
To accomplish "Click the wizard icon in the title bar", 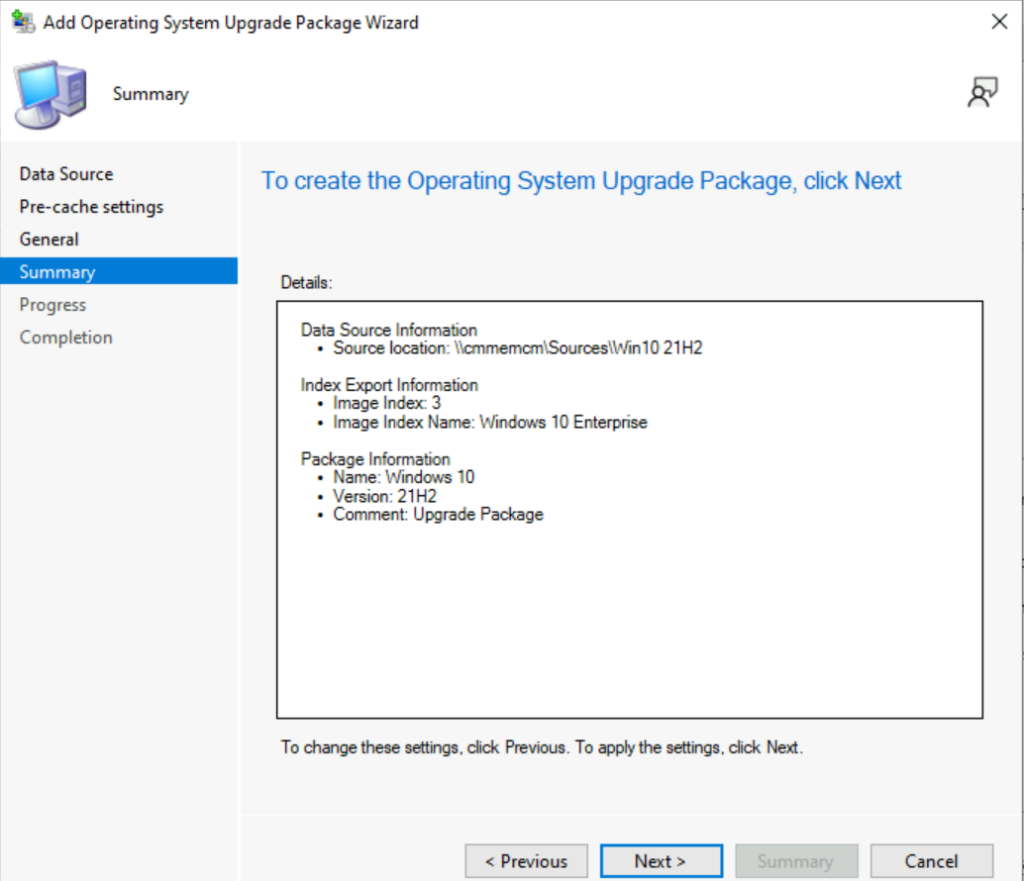I will pyautogui.click(x=22, y=22).
